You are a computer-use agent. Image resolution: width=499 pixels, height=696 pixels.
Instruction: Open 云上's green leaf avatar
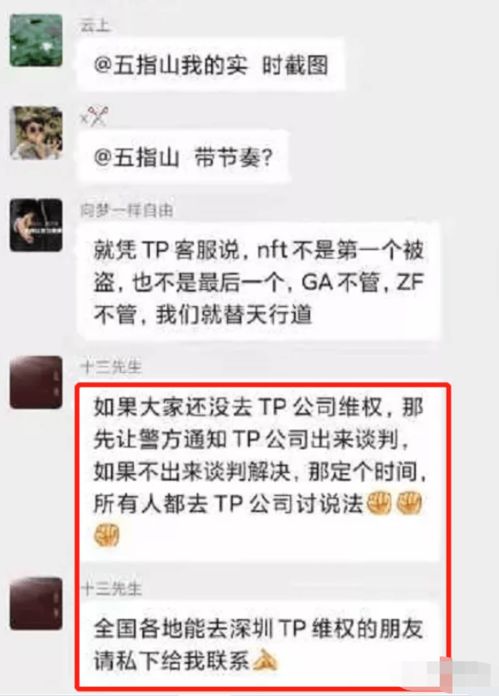36,41
